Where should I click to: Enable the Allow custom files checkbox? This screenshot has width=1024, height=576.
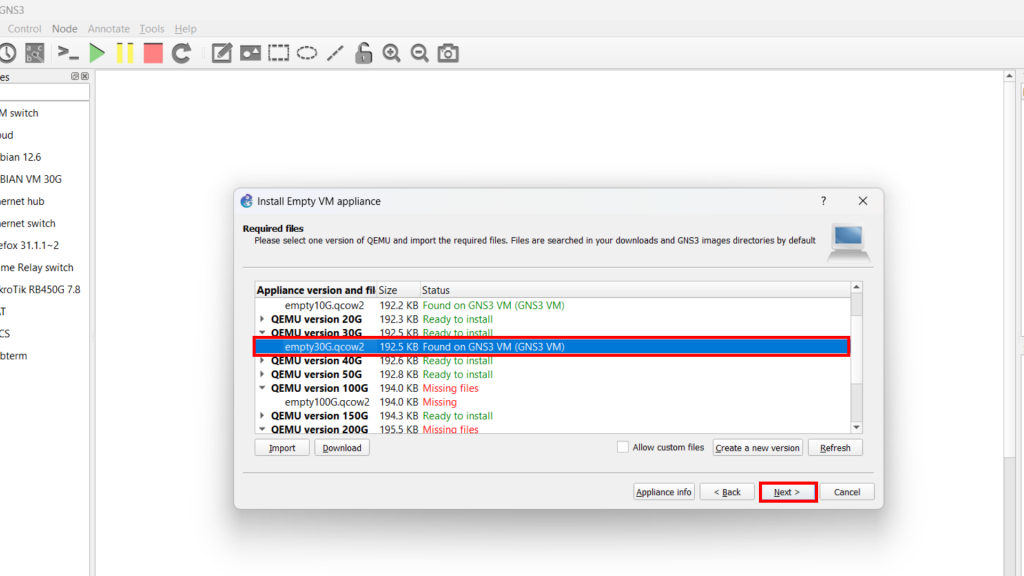(x=623, y=447)
